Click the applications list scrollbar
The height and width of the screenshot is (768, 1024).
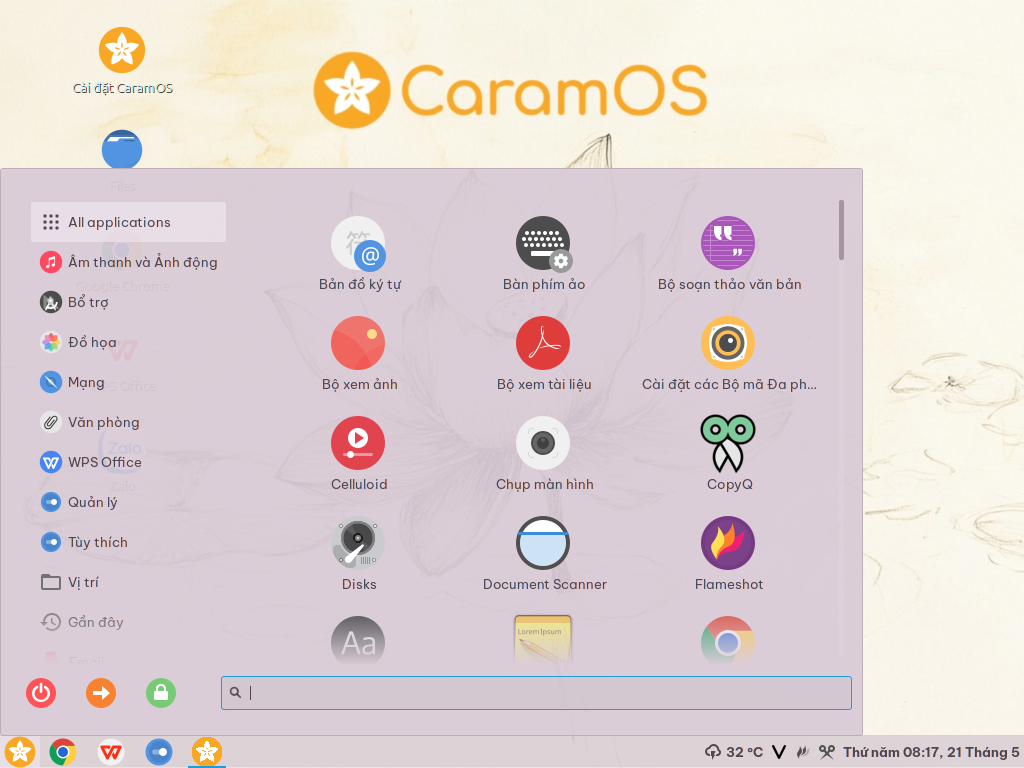point(841,230)
